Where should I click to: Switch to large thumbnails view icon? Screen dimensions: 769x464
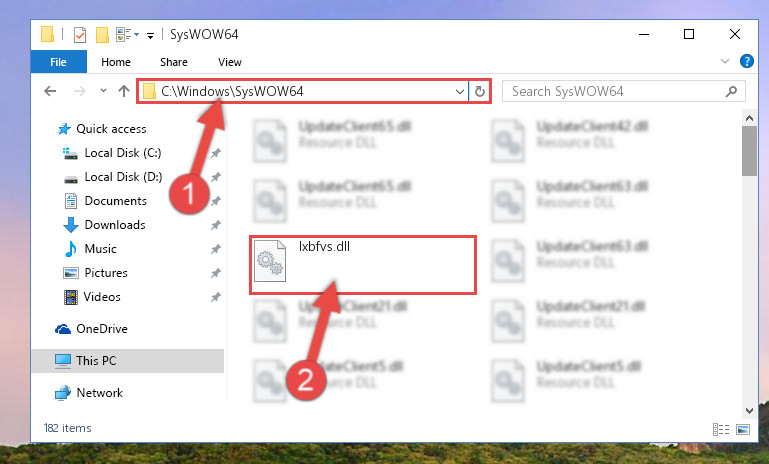click(743, 430)
